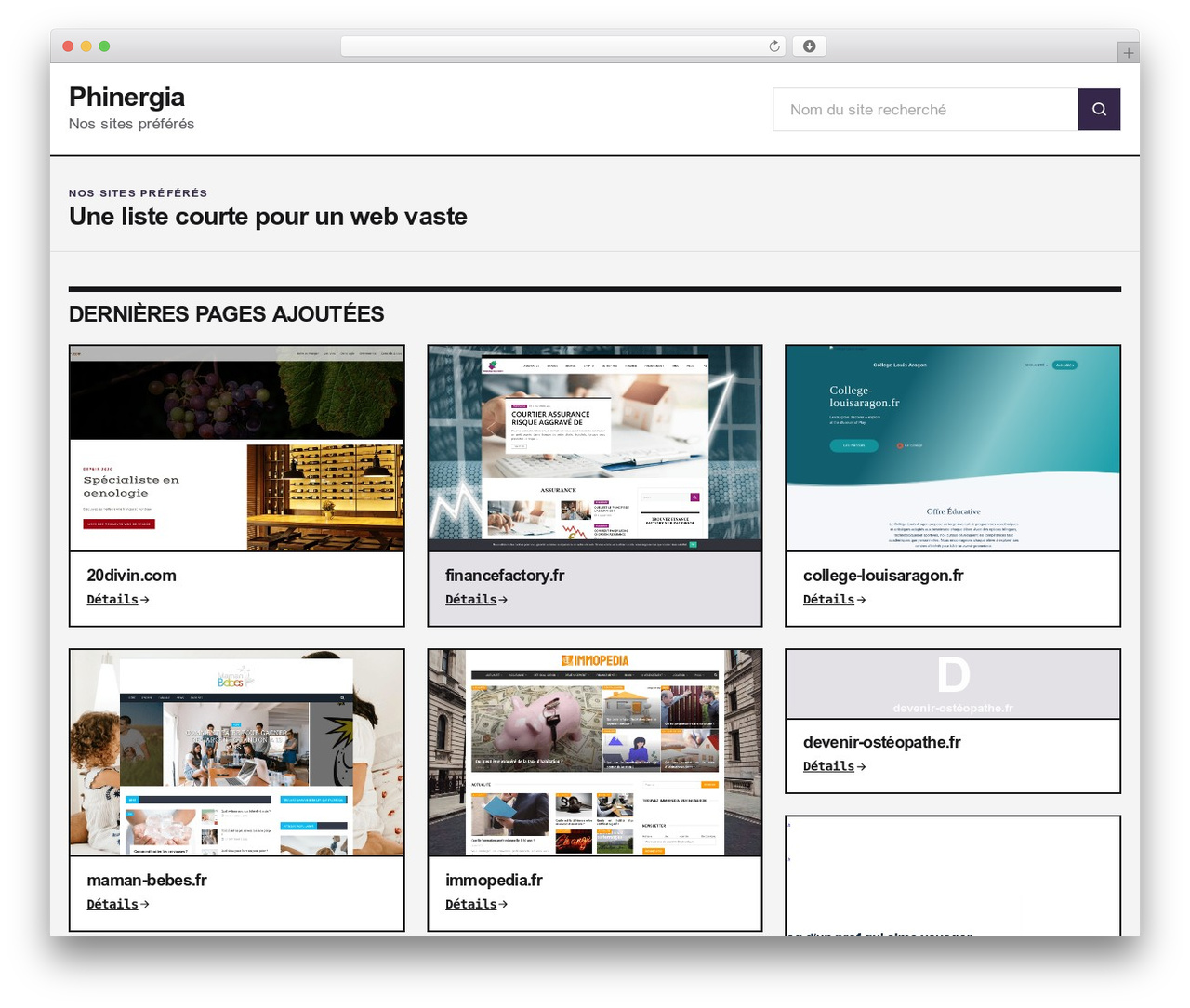
Task: Click the search magnifier button
Action: point(1099,110)
